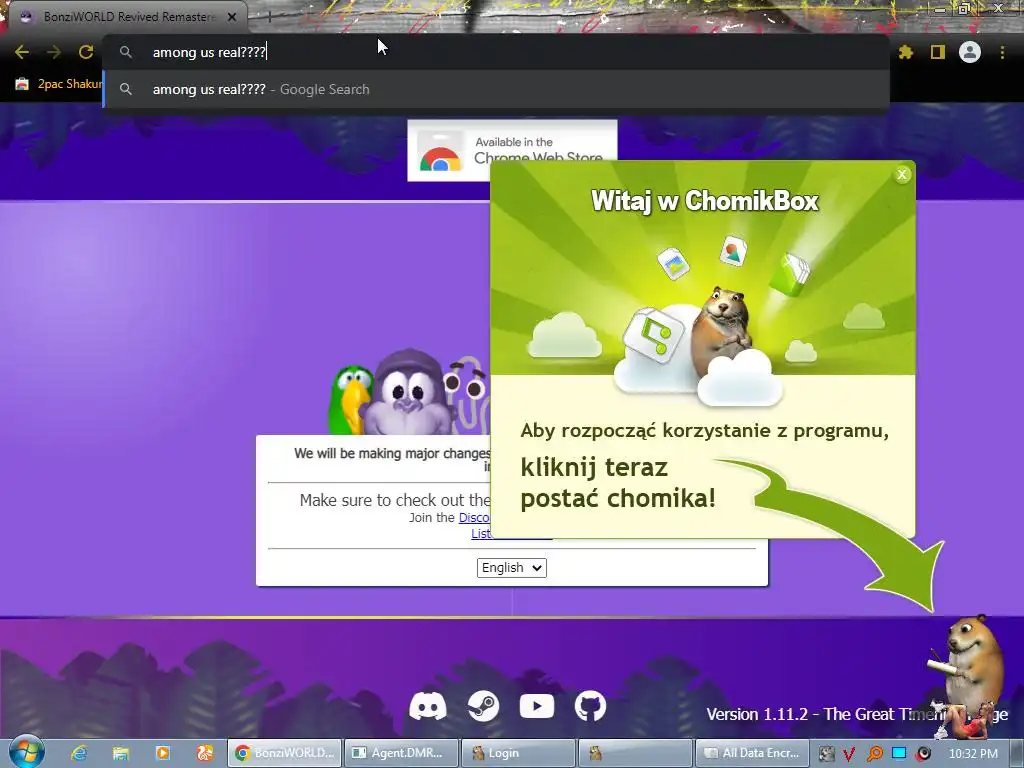Open UC Browser icon on the taskbar
This screenshot has width=1024, height=768.
pyautogui.click(x=205, y=753)
